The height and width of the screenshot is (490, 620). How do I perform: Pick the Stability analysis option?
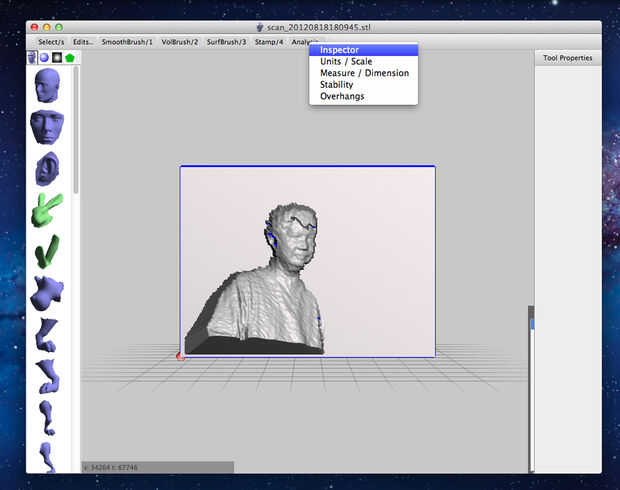[363, 85]
